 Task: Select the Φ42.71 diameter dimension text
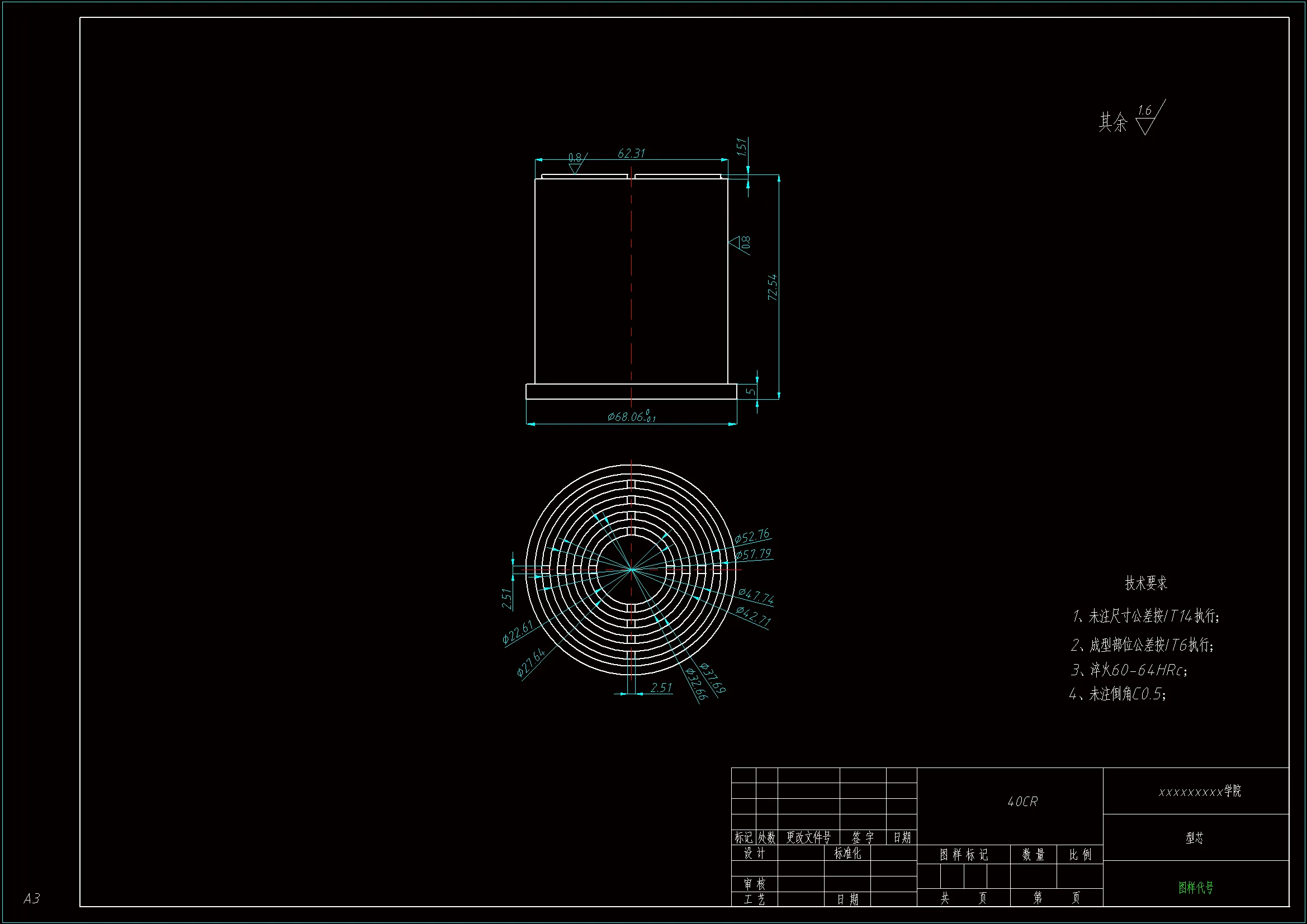[753, 617]
